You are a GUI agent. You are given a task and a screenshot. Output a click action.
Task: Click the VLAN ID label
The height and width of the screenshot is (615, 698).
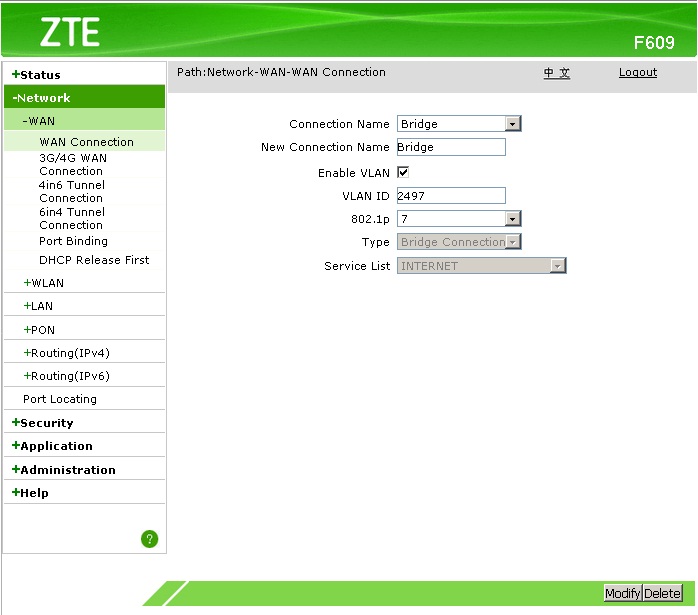365,196
